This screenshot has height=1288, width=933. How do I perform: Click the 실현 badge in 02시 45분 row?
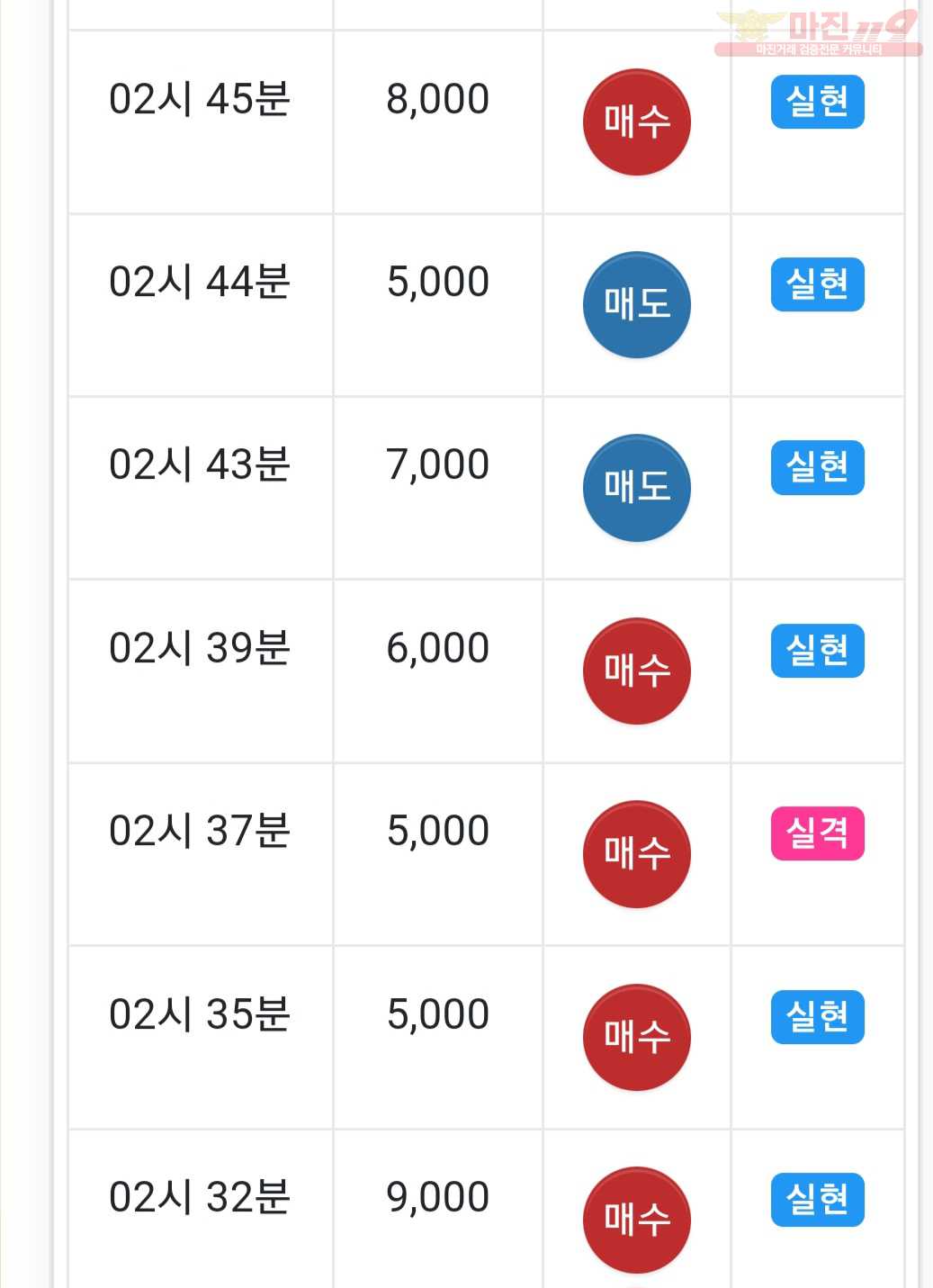coord(817,102)
